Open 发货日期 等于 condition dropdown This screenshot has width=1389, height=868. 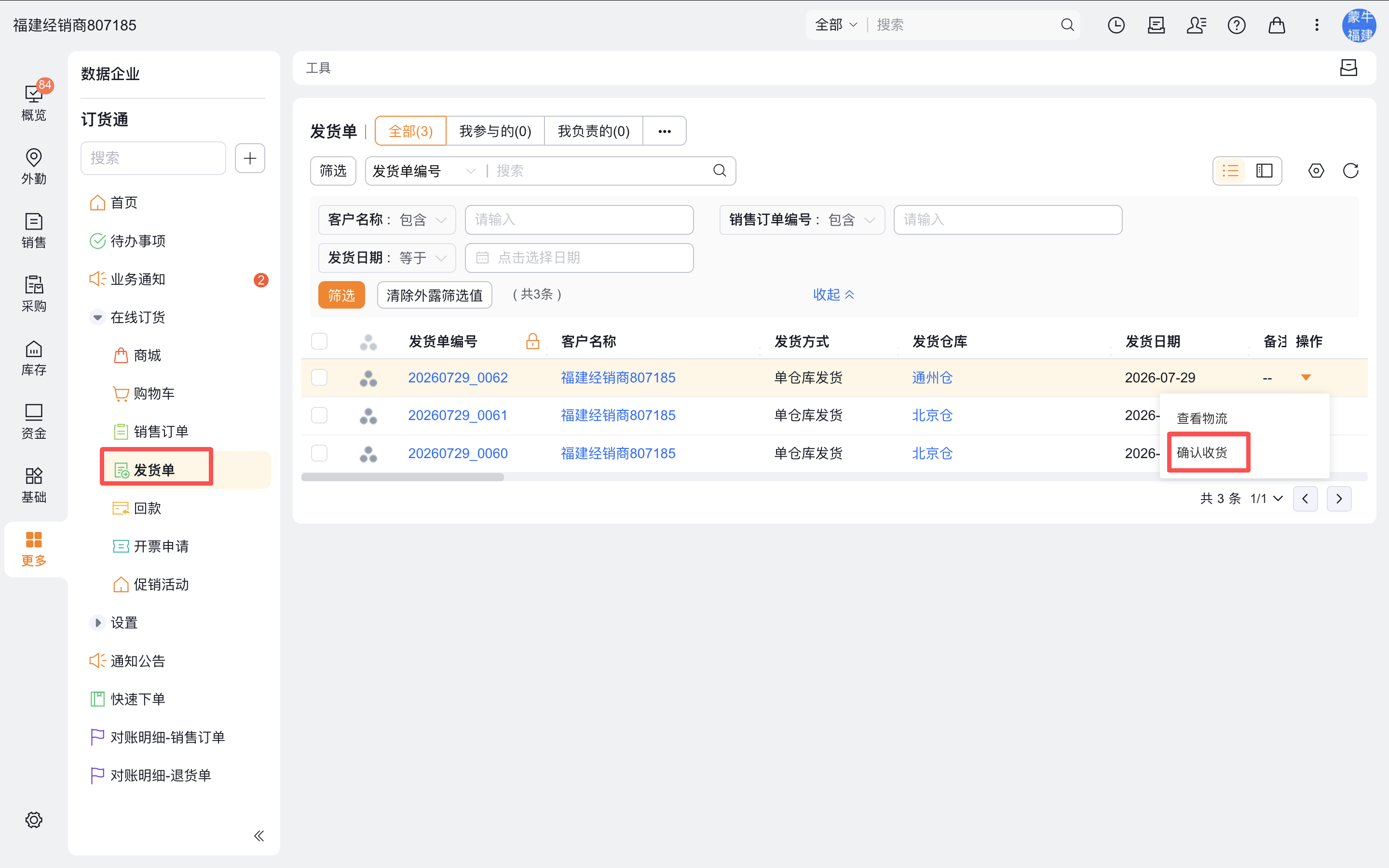click(x=387, y=258)
